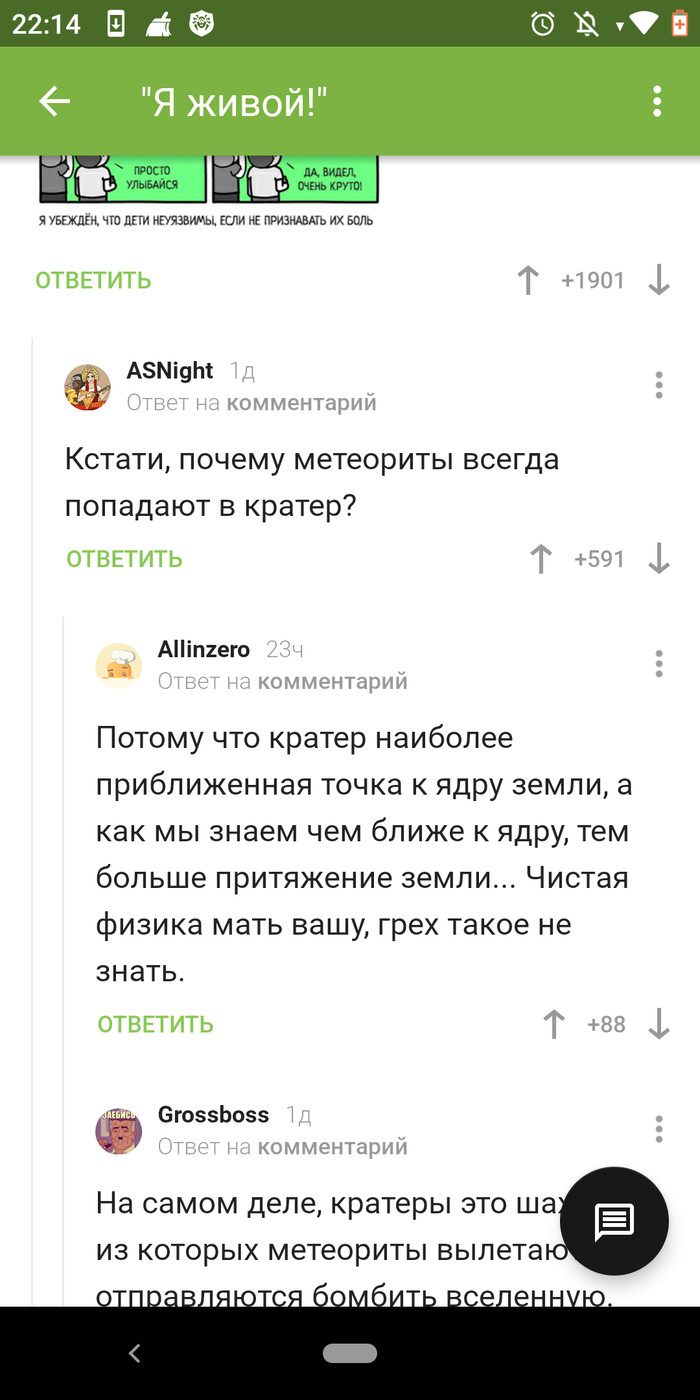700x1400 pixels.
Task: Open options menu for Allinzero's comment
Action: (x=658, y=664)
